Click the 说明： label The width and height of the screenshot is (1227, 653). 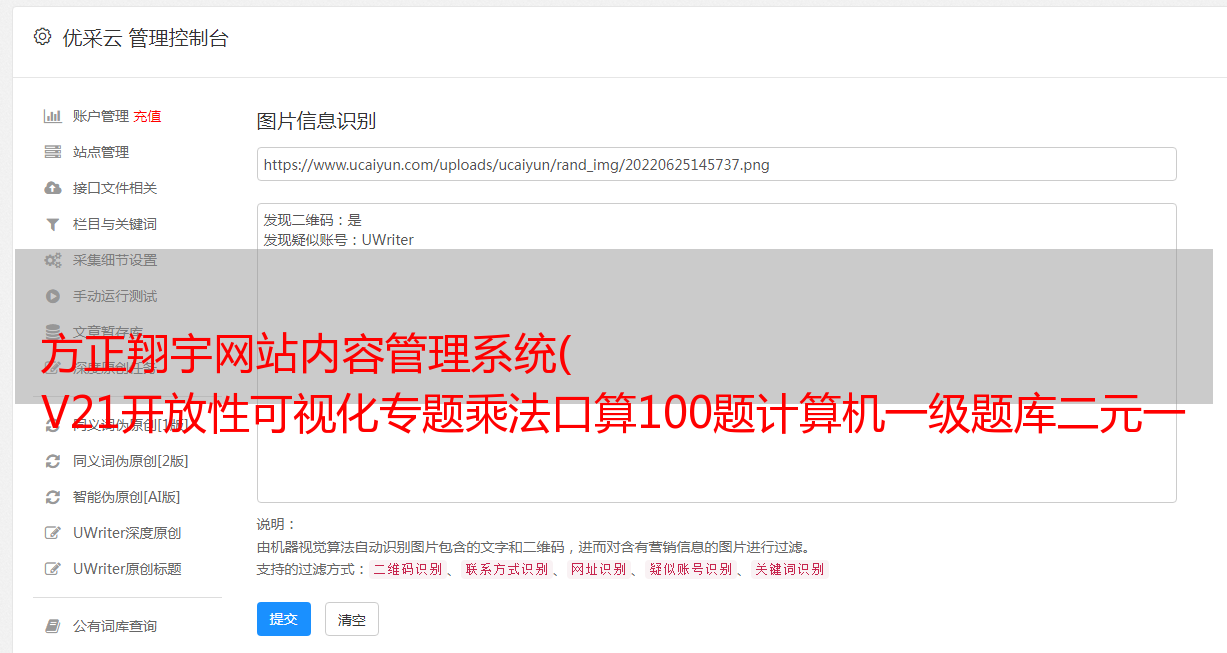277,524
